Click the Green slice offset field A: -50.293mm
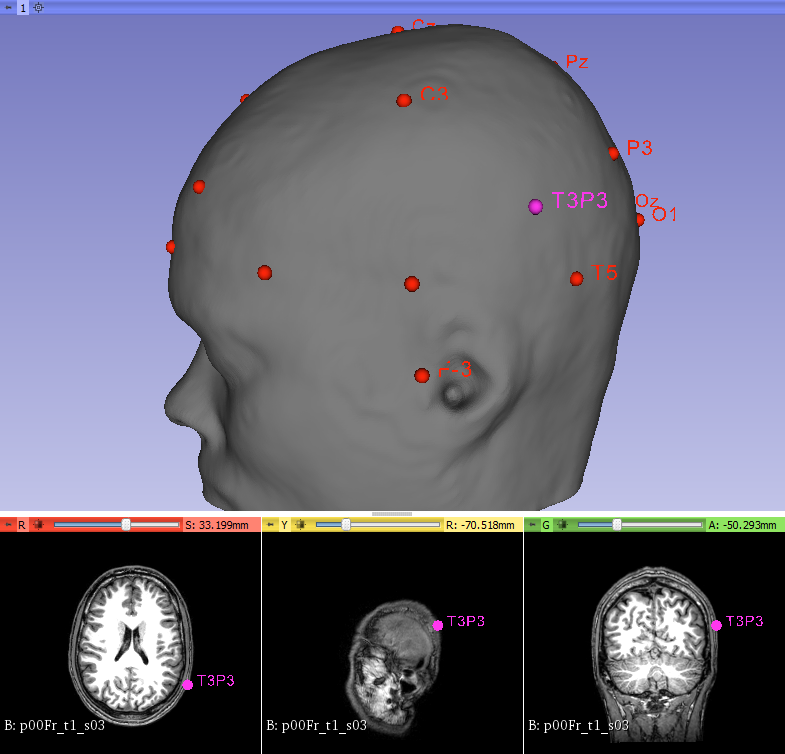The width and height of the screenshot is (785, 754). [x=744, y=524]
